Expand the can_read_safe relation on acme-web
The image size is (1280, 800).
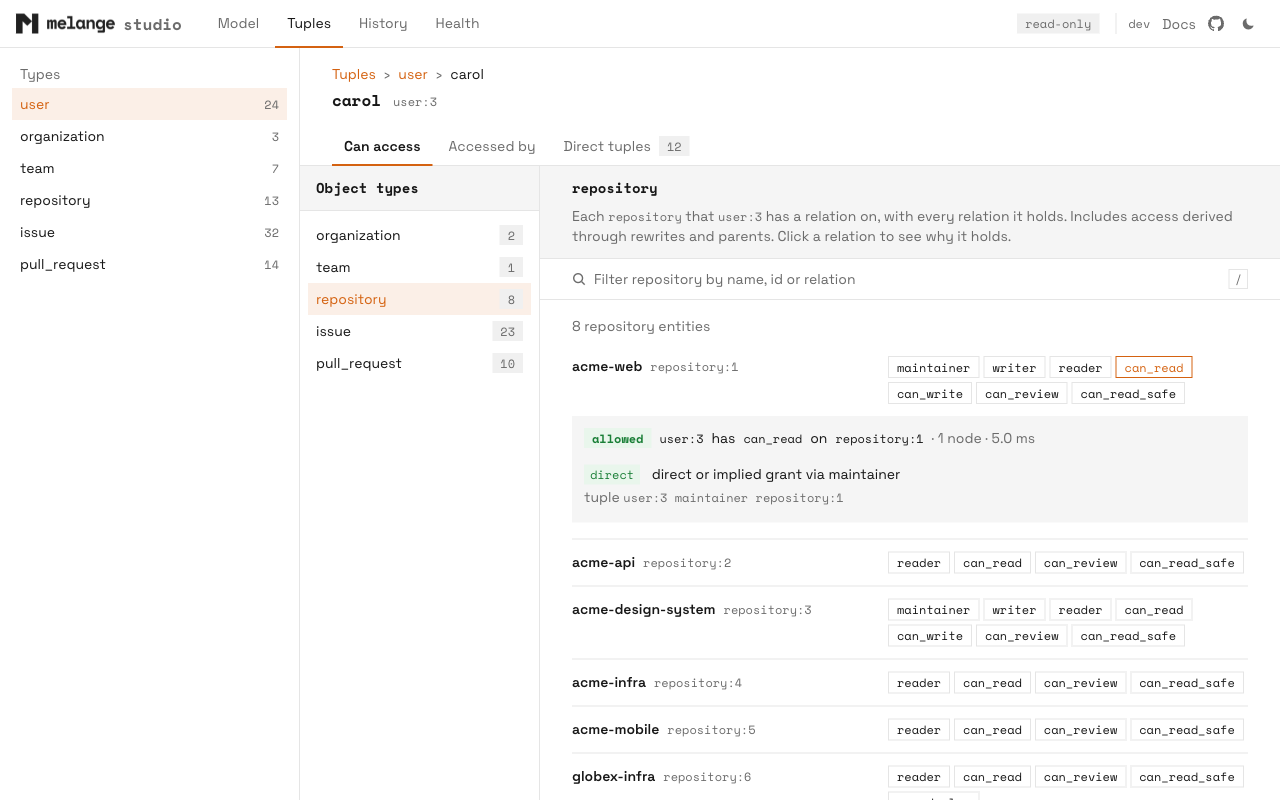(x=1128, y=394)
